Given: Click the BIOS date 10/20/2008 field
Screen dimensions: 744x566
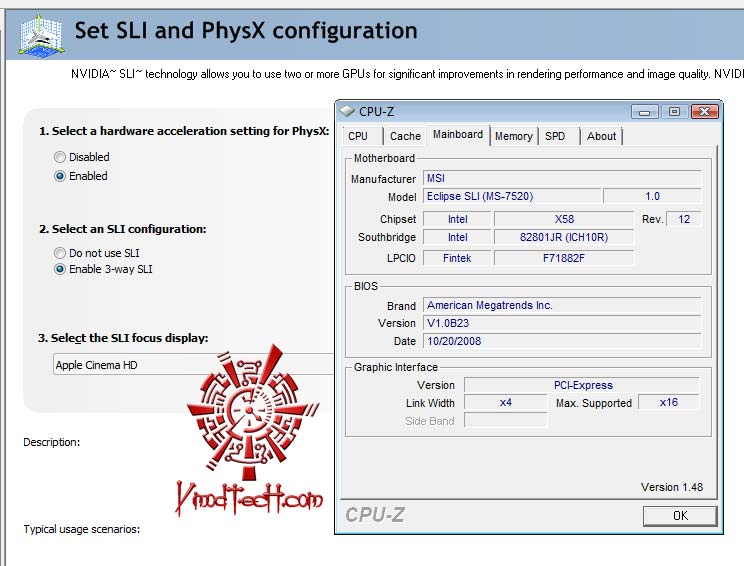Looking at the screenshot, I should [562, 341].
